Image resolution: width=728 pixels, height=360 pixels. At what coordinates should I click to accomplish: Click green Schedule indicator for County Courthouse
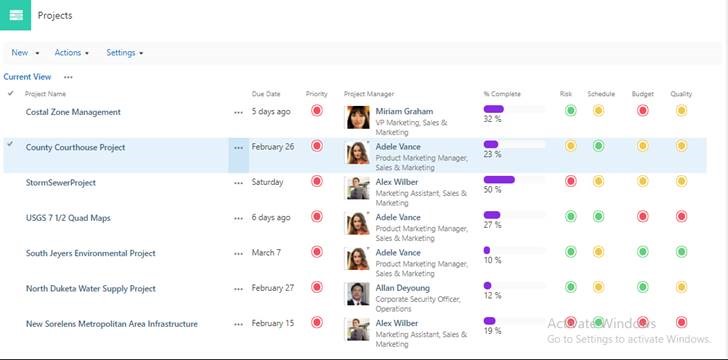tap(598, 146)
